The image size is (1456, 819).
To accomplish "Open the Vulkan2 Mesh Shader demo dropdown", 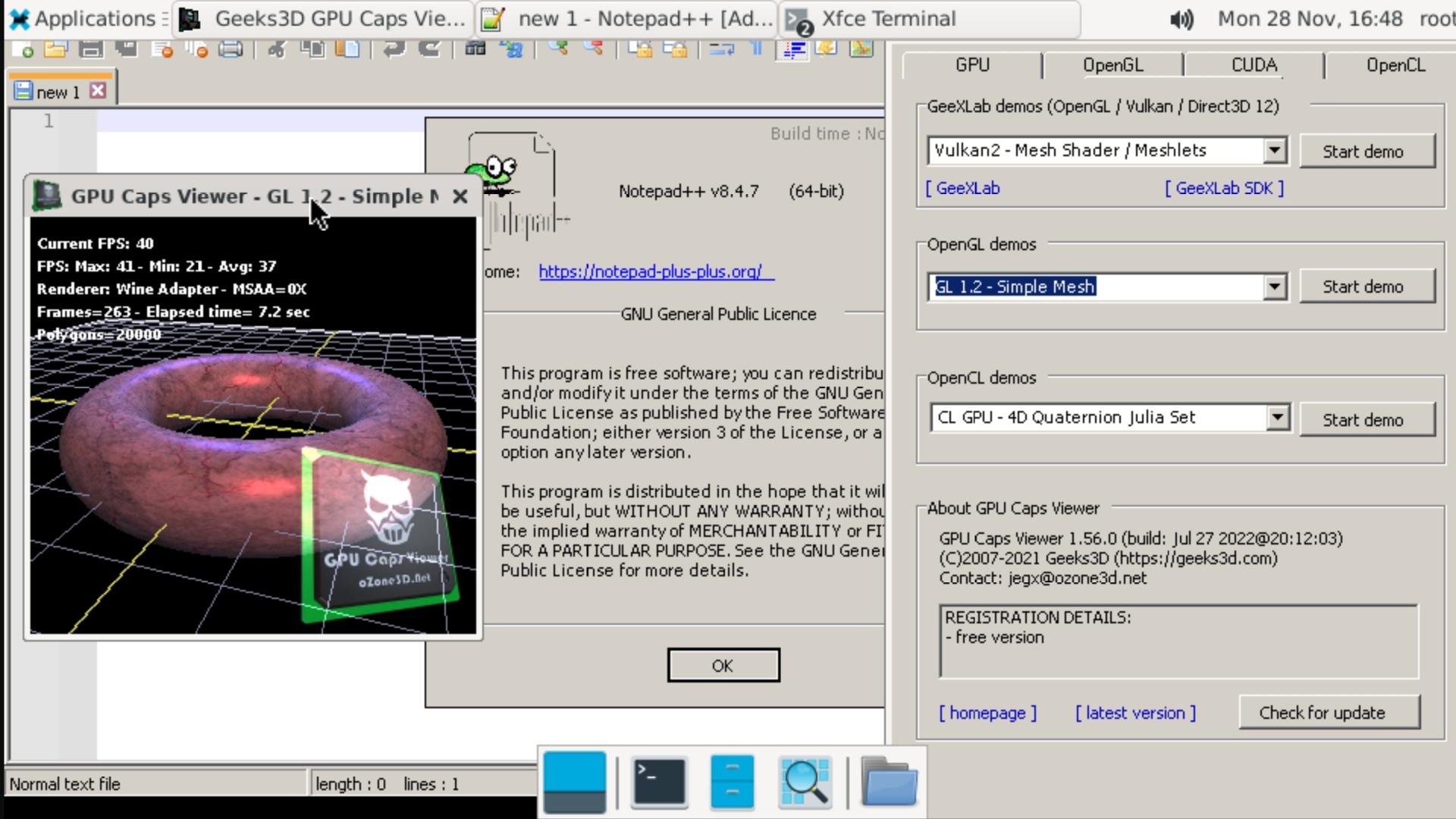I will click(x=1276, y=150).
